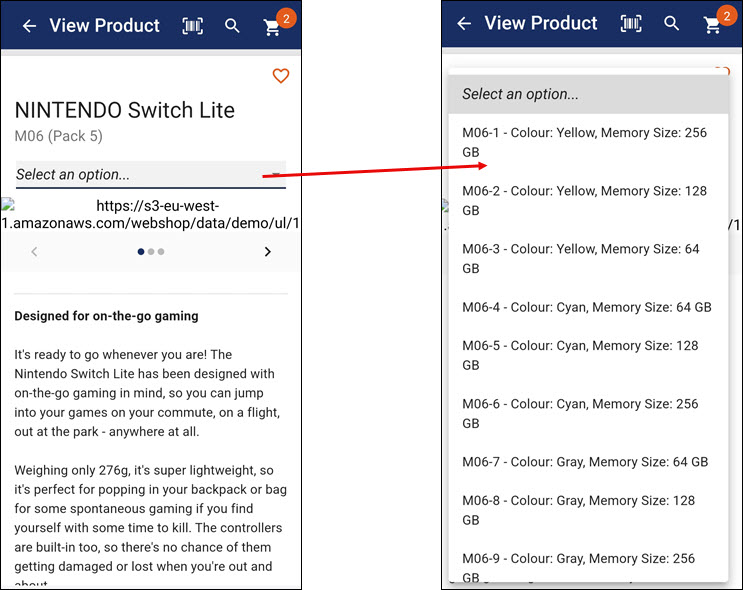Add product to favorites with heart icon
The height and width of the screenshot is (590, 743).
281,76
